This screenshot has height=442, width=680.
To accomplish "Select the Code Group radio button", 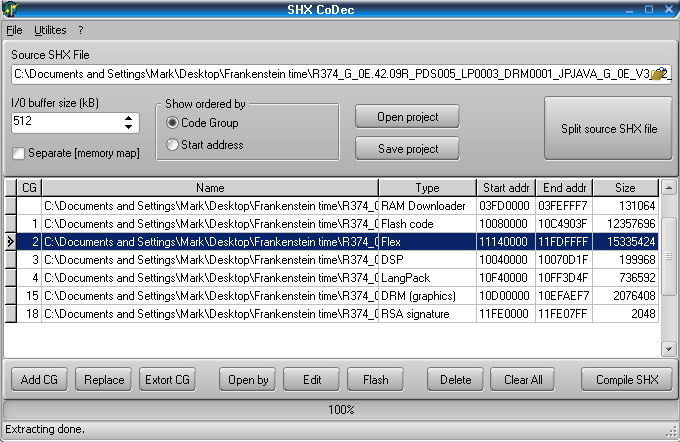I will pos(172,123).
